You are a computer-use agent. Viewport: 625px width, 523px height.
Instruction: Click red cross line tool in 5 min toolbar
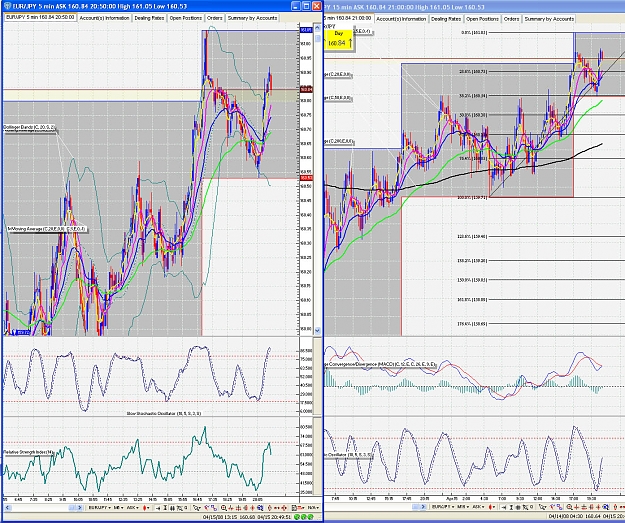point(252,508)
